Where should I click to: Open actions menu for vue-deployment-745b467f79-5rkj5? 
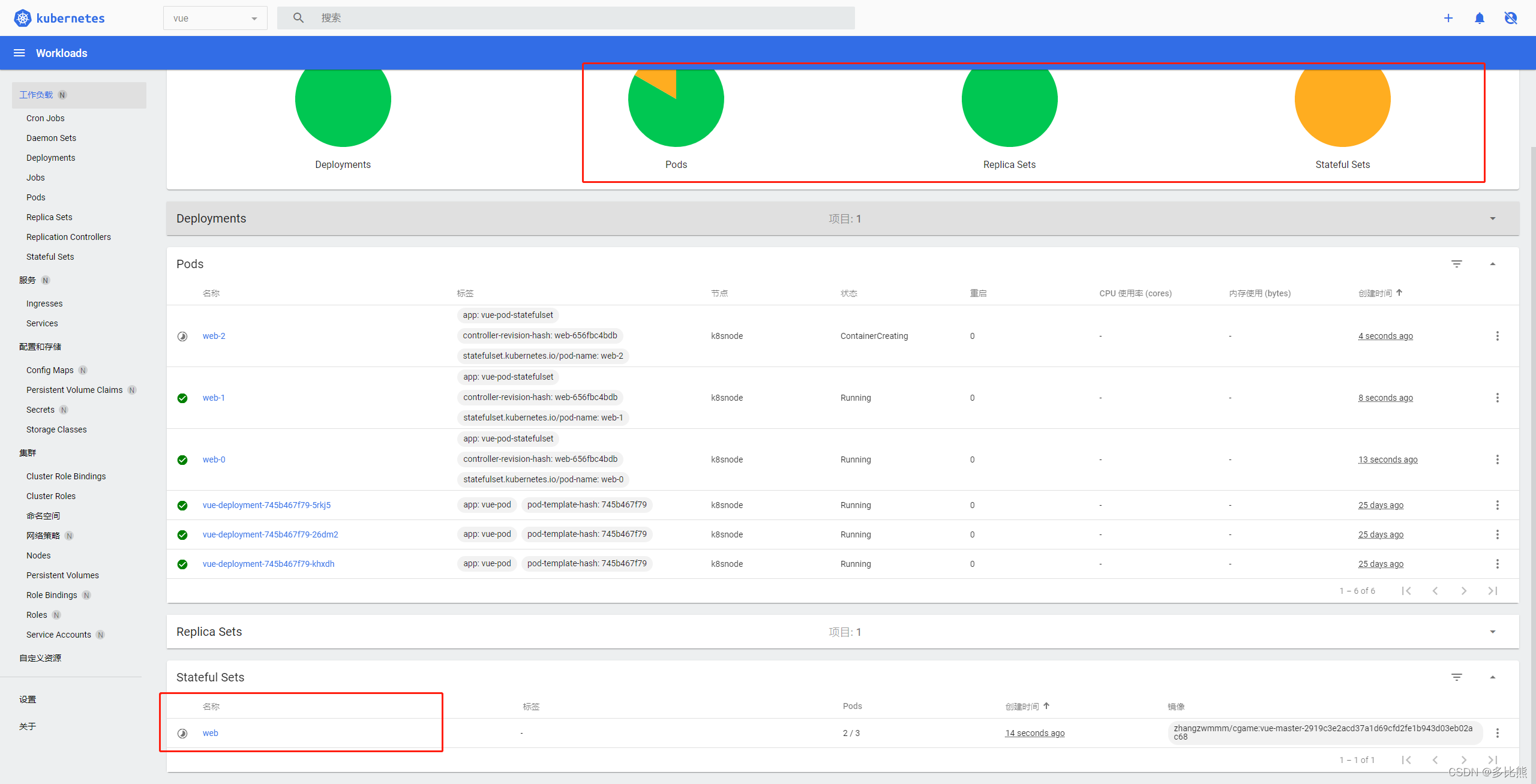[x=1498, y=505]
